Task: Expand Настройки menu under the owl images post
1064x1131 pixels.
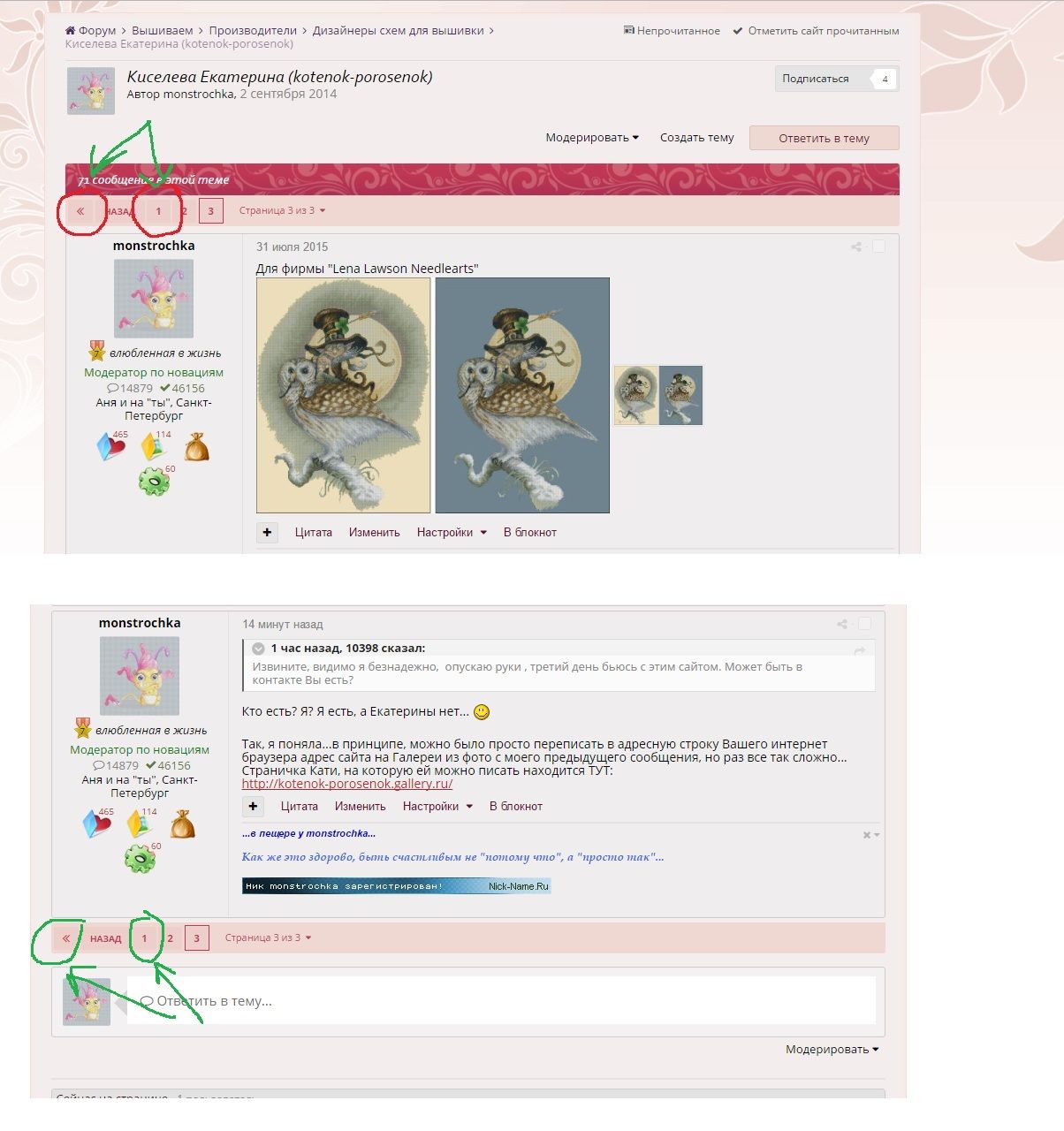Action: [452, 533]
